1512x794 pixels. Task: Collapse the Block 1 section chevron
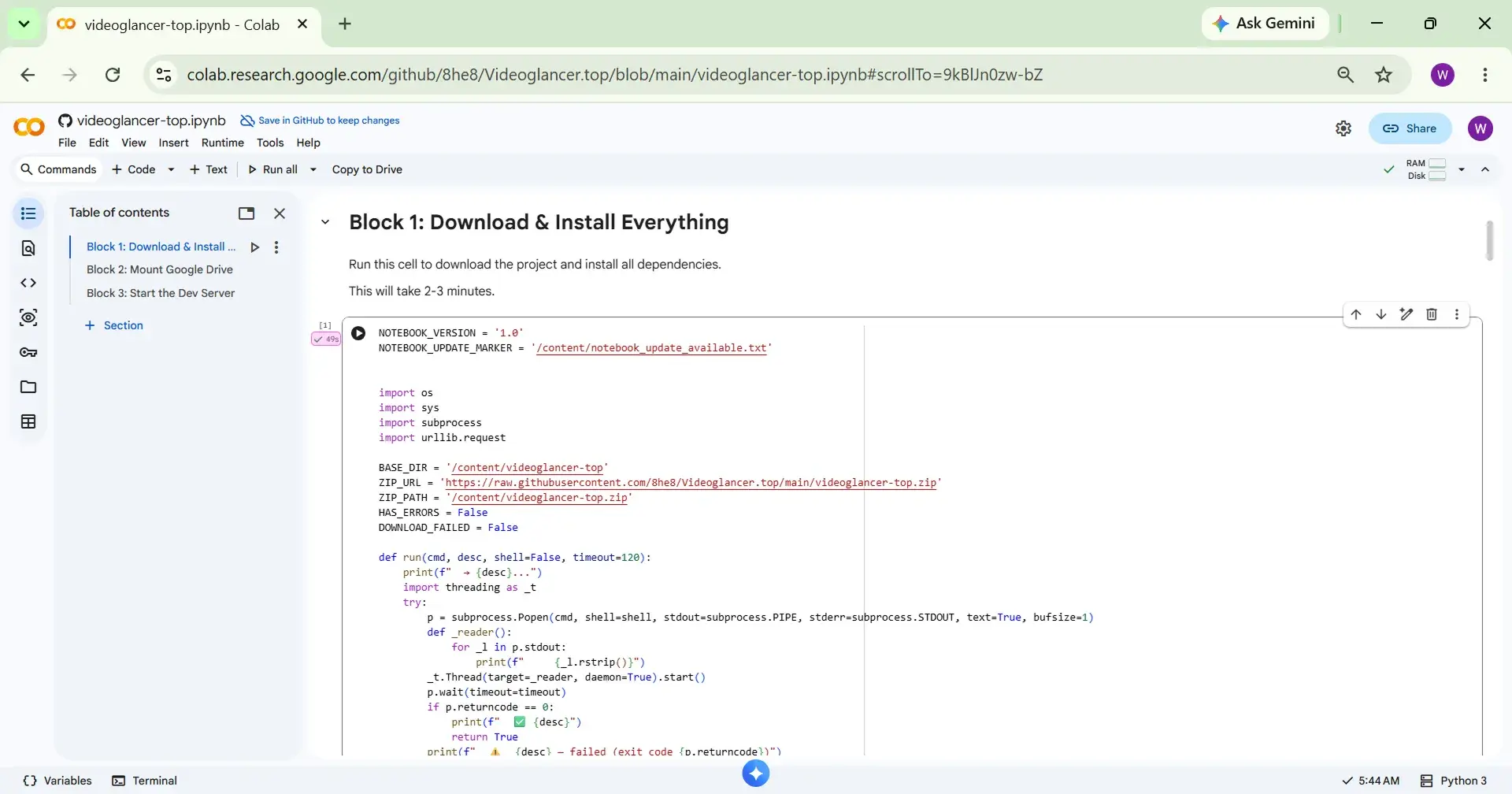(x=325, y=222)
